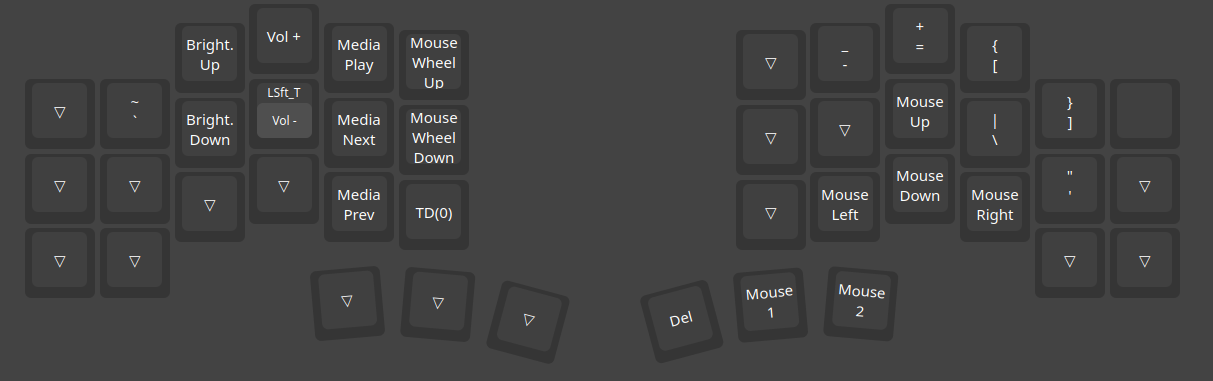Select the Mouse Left key
Image resolution: width=1213 pixels, height=381 pixels.
pos(845,206)
